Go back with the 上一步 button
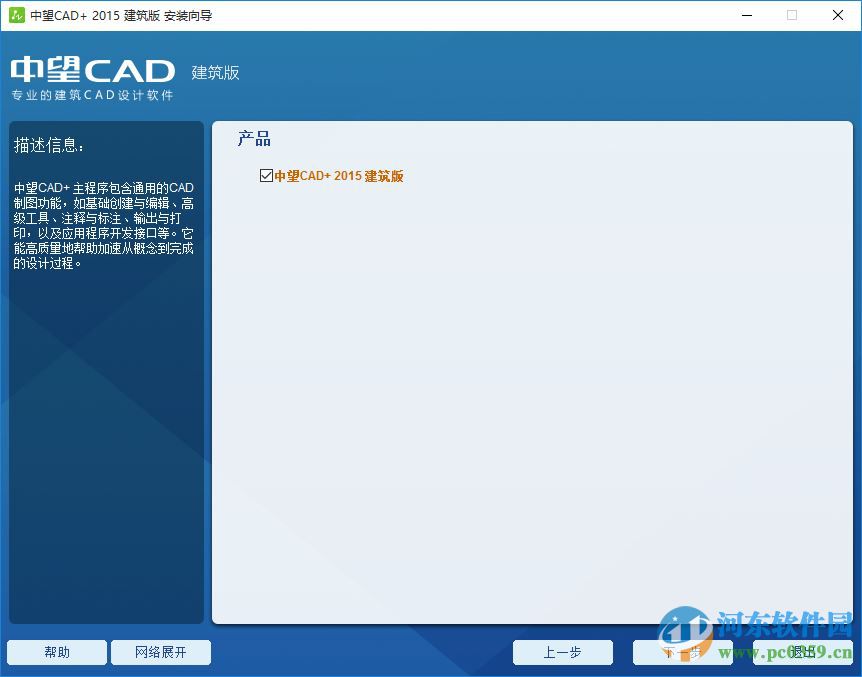 click(563, 652)
